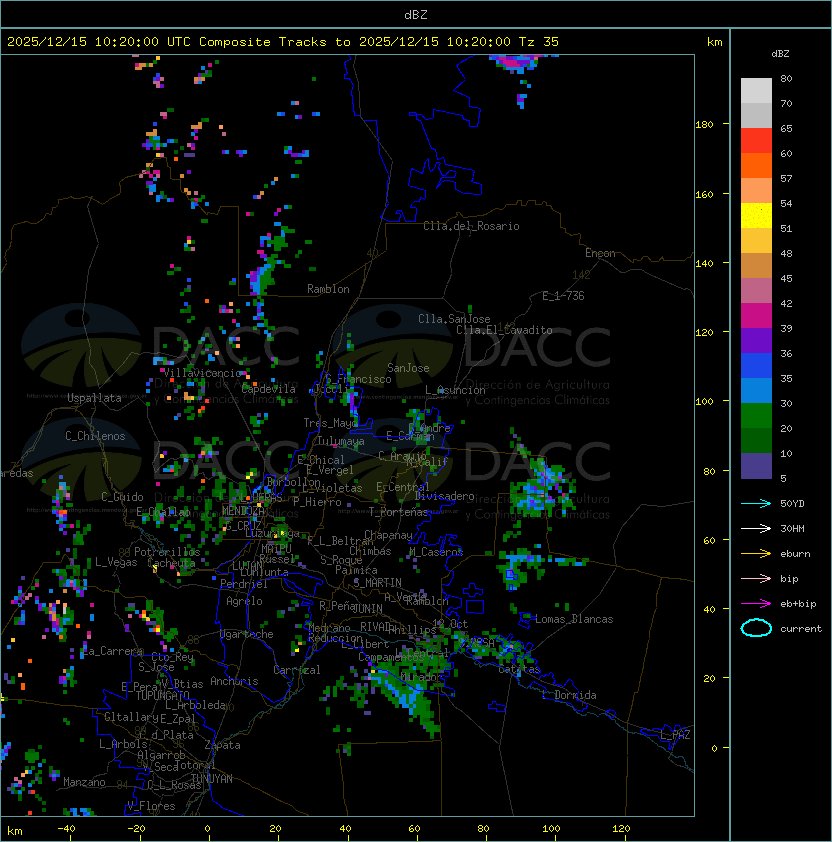Click the 'Perdriel' map label
The height and width of the screenshot is (842, 832).
pyautogui.click(x=244, y=583)
